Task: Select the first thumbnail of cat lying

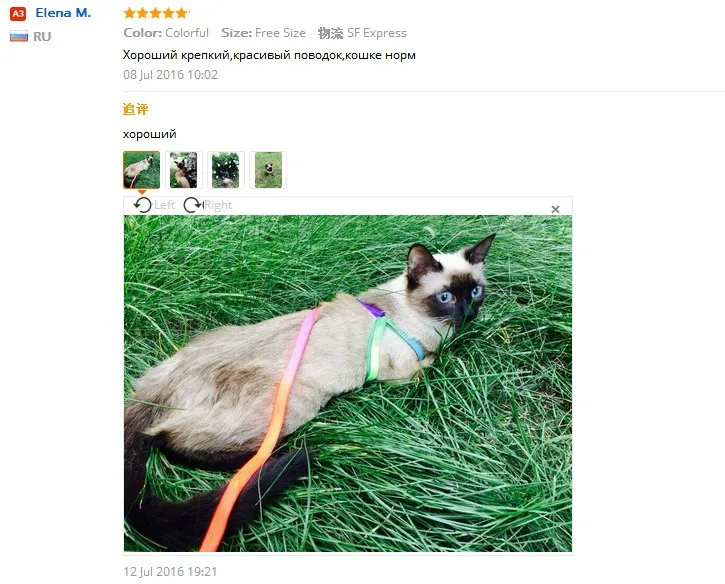Action: [141, 170]
